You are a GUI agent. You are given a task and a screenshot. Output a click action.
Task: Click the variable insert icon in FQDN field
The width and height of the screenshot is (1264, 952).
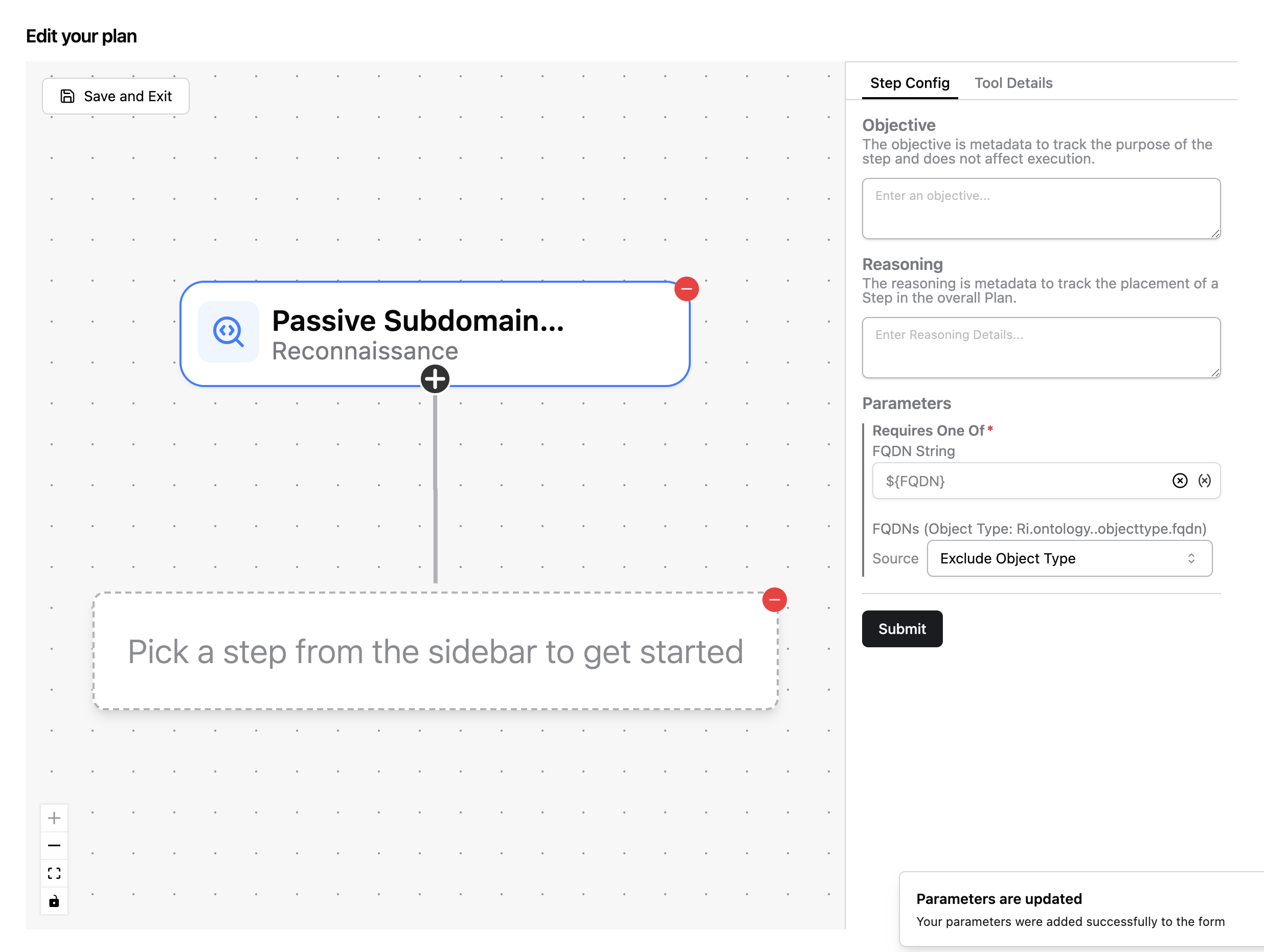(1205, 481)
